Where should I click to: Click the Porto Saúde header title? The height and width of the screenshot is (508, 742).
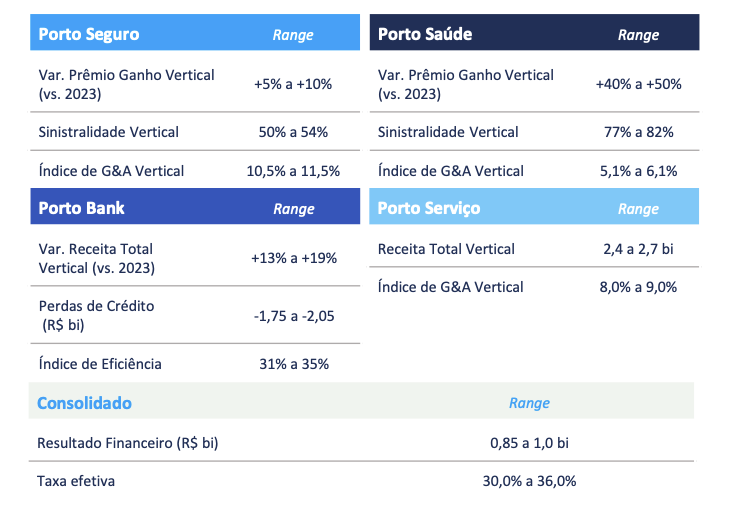(425, 34)
